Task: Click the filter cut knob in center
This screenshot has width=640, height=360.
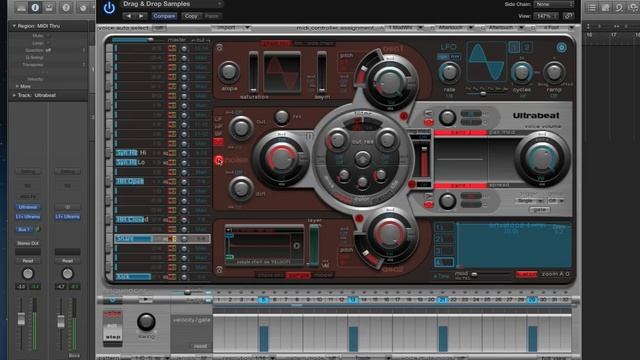Action: tap(337, 140)
